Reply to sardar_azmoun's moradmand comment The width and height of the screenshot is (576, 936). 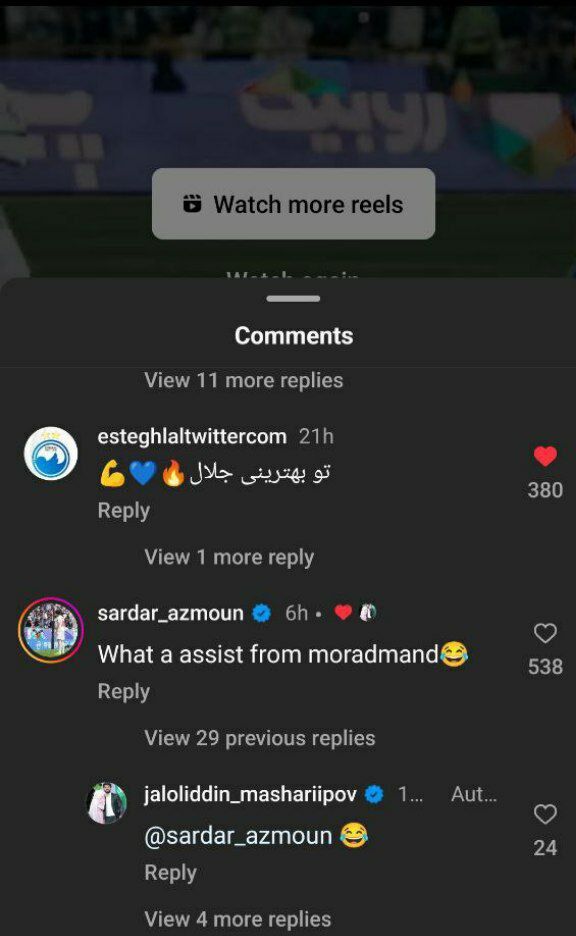[124, 692]
